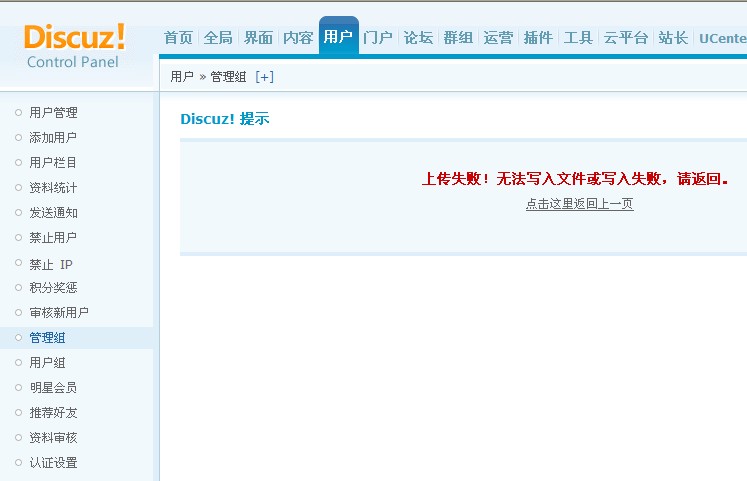Go to the 云平台 tab
This screenshot has width=747, height=481.
click(x=626, y=38)
